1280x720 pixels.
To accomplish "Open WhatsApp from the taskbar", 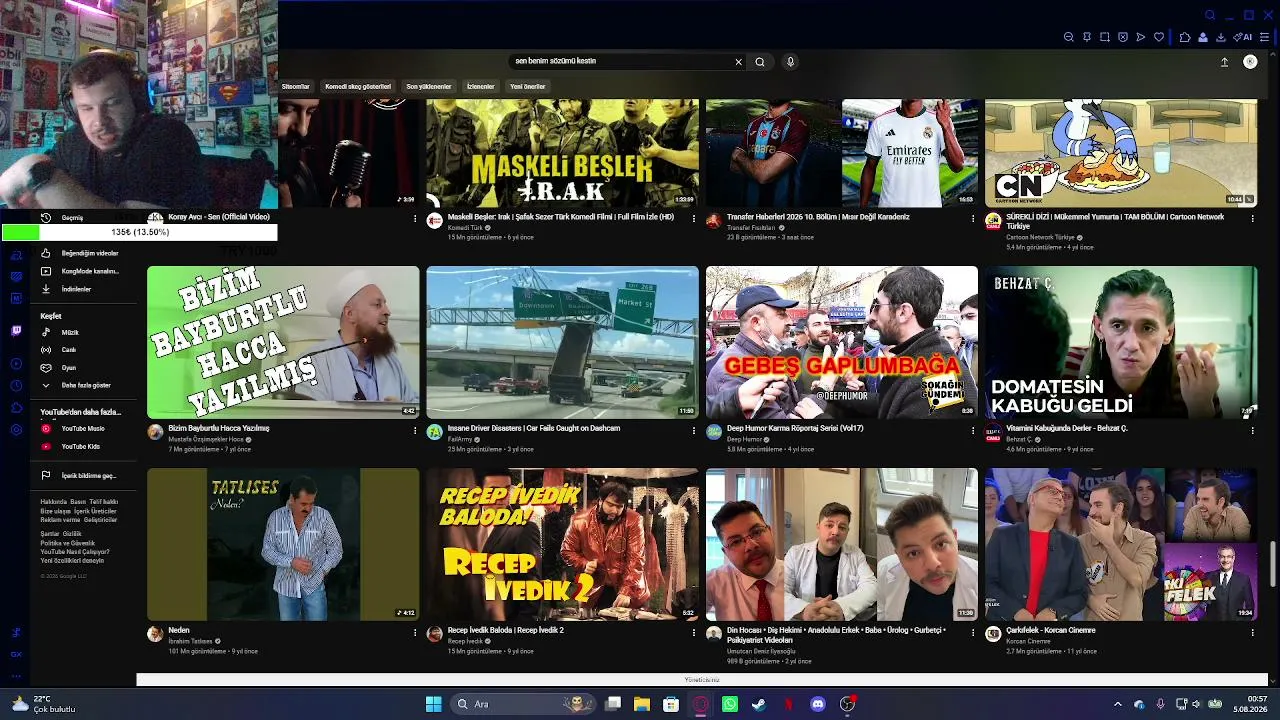I will (x=730, y=704).
